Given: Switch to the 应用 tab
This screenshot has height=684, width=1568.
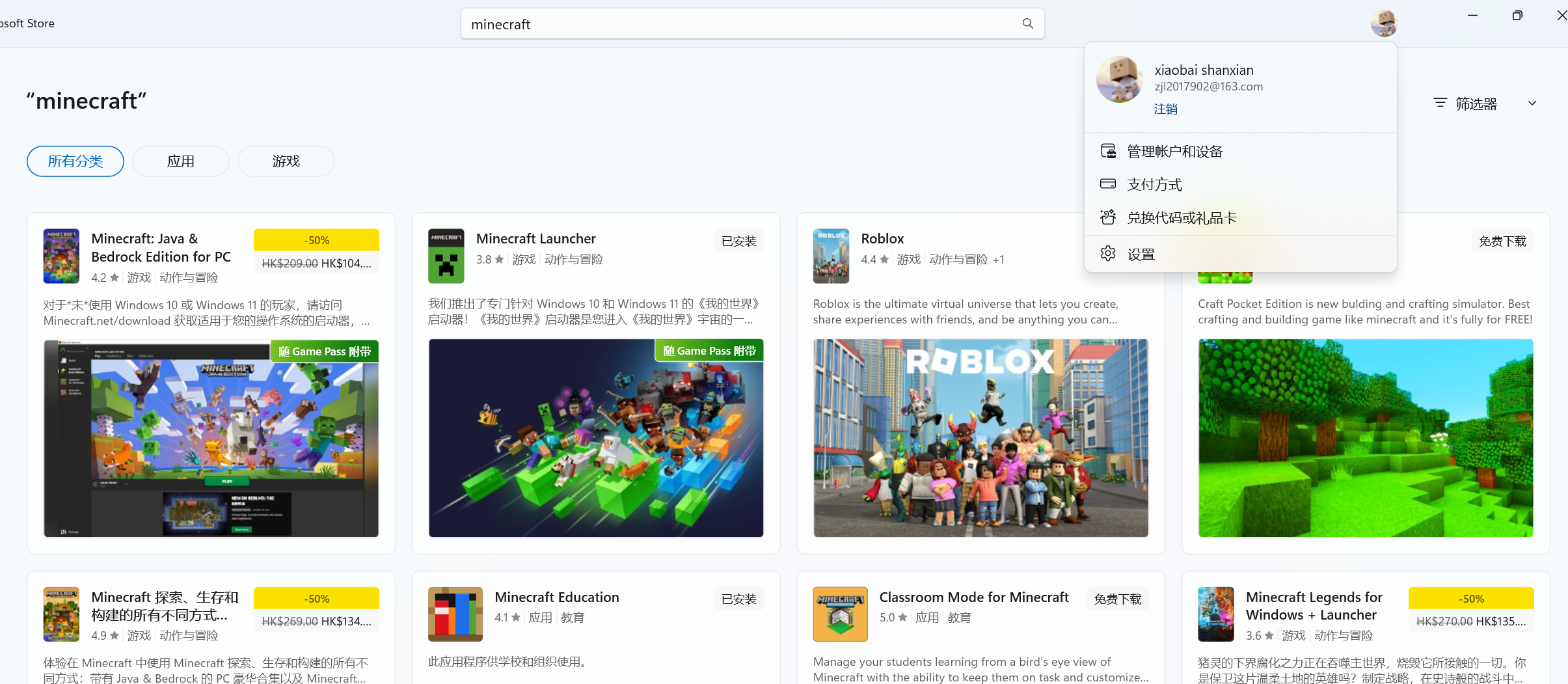Looking at the screenshot, I should click(181, 161).
